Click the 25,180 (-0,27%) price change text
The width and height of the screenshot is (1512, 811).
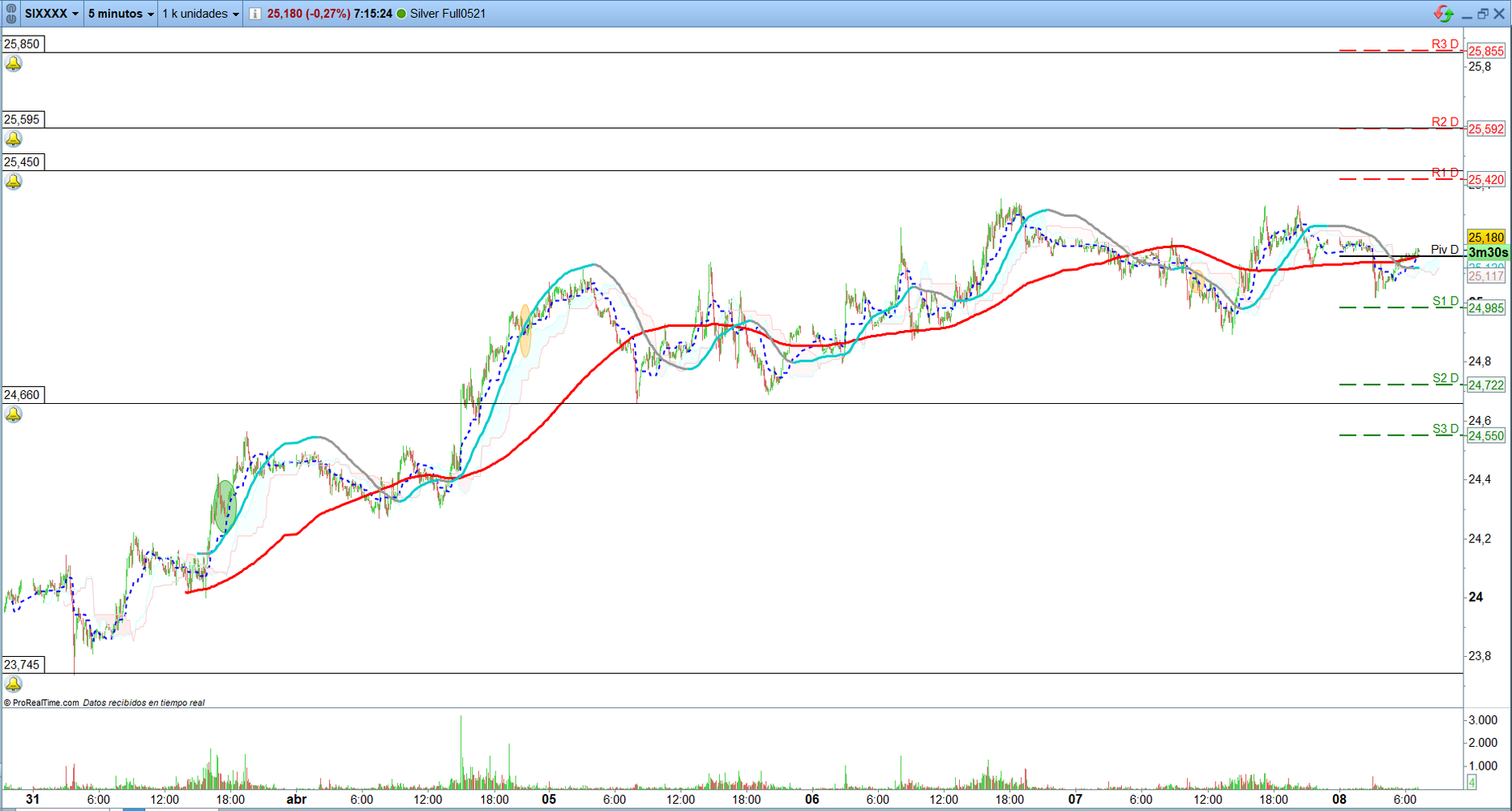[309, 14]
